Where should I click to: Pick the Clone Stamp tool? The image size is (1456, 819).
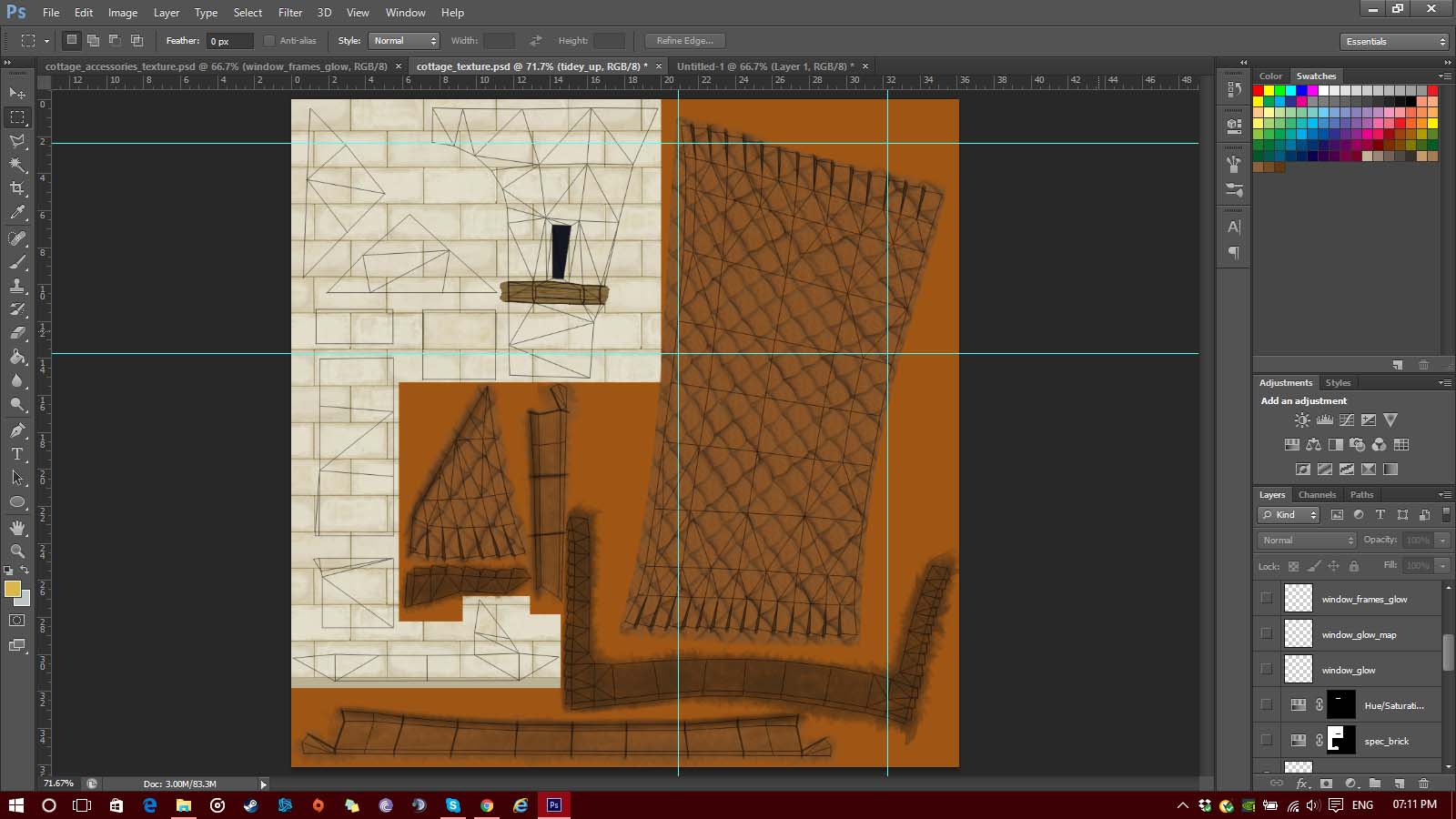(17, 286)
